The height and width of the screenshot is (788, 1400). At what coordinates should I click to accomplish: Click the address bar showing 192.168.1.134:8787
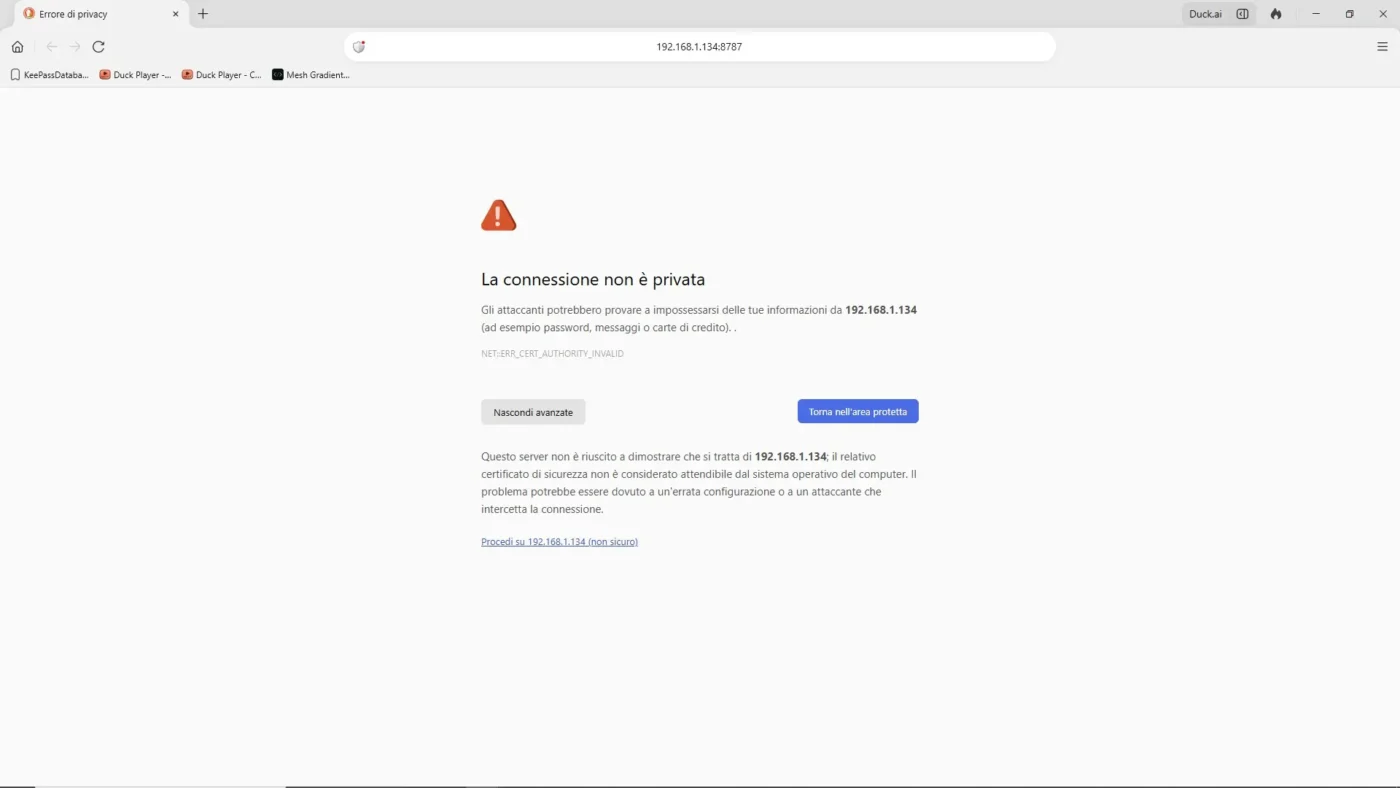[x=699, y=47]
